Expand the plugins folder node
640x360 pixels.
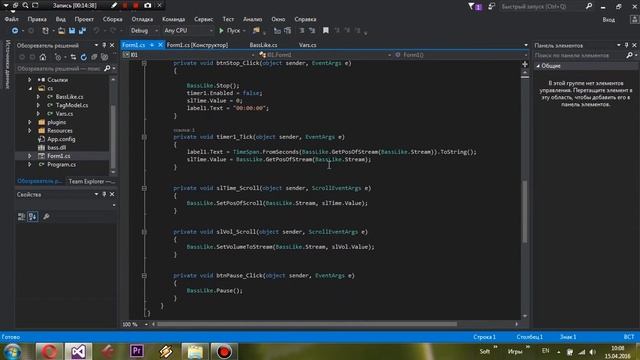coord(30,122)
